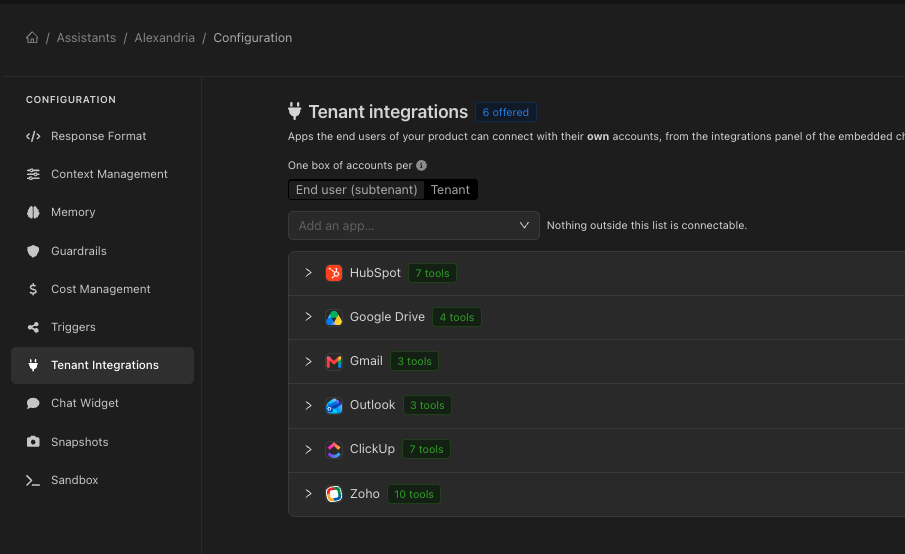Click the Zoho row name
Viewport: 905px width, 554px height.
(365, 494)
